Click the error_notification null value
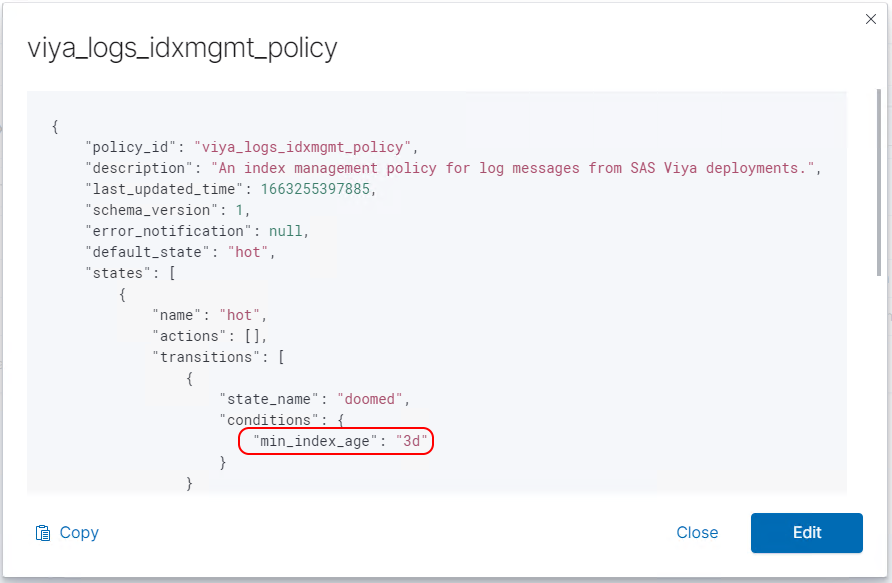Screen dimensions: 892x583 286,231
